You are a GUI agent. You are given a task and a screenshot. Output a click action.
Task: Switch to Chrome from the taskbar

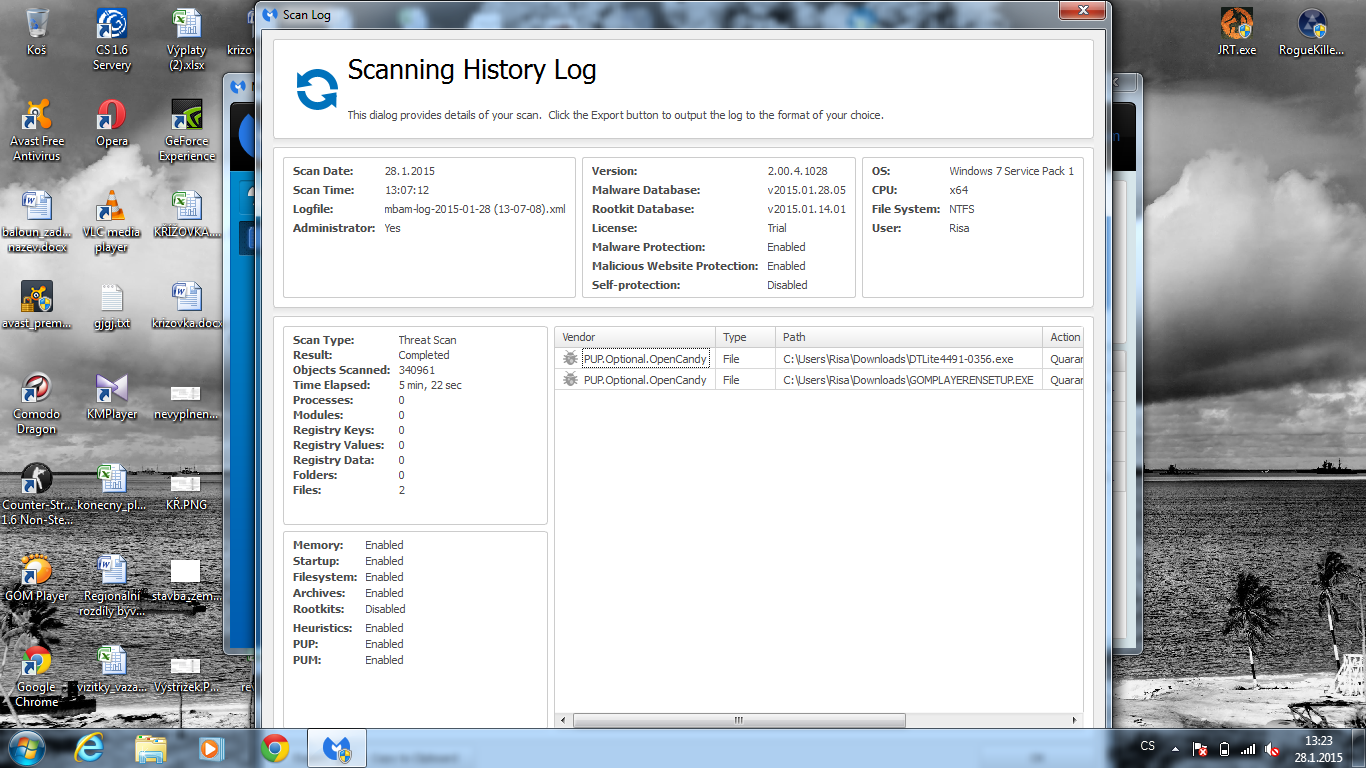point(274,748)
